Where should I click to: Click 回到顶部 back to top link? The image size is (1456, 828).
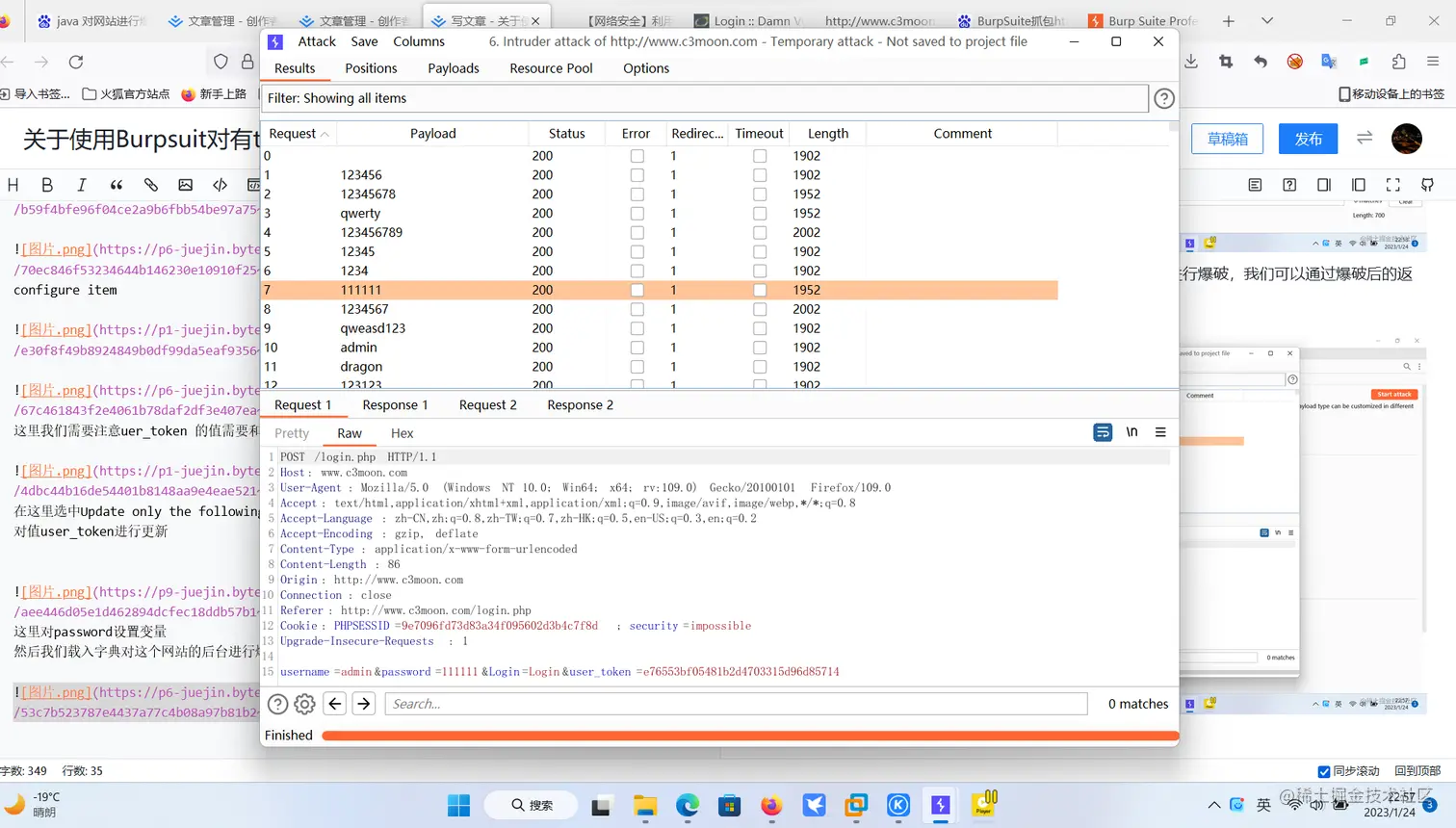1417,771
